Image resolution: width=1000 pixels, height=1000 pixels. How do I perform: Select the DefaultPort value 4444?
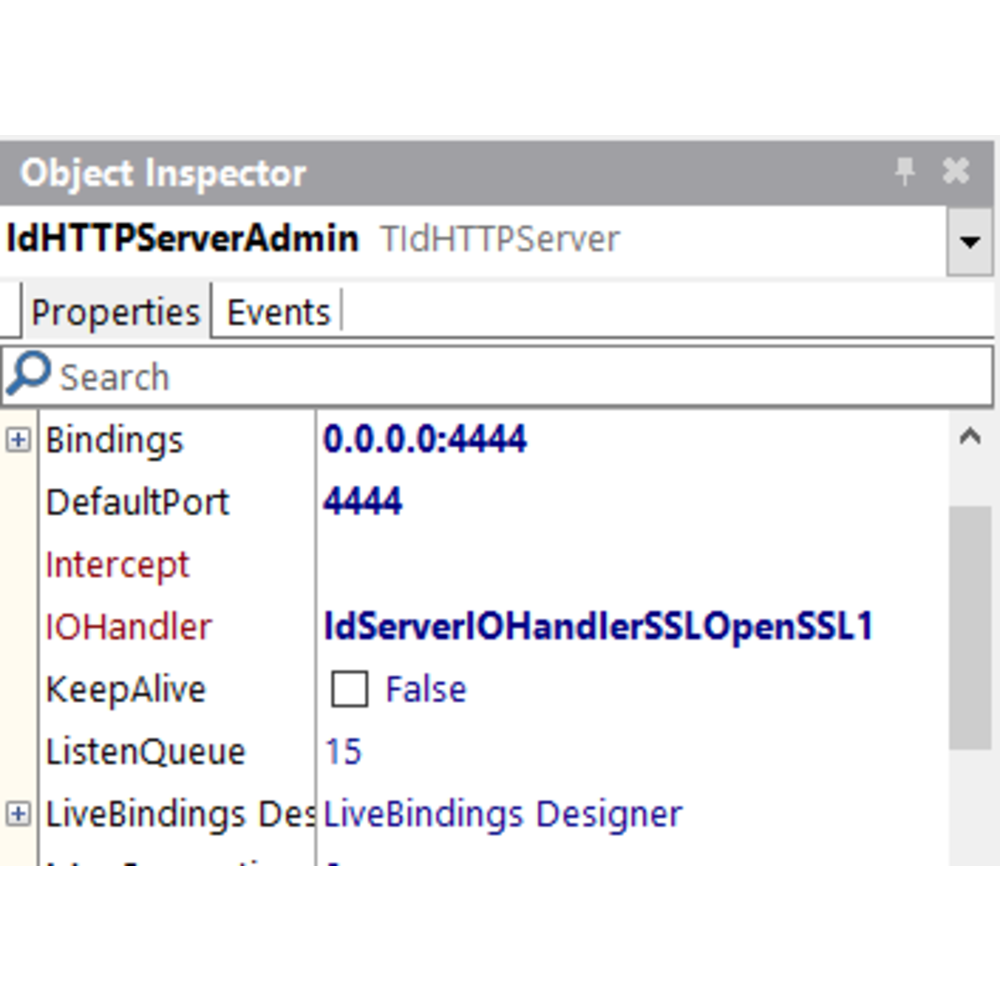coord(362,502)
